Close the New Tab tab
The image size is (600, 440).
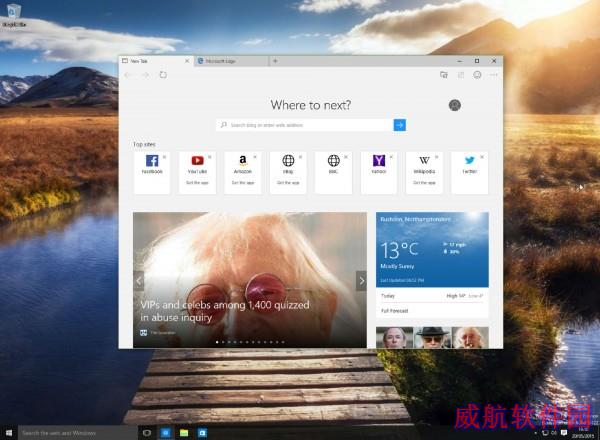[187, 61]
